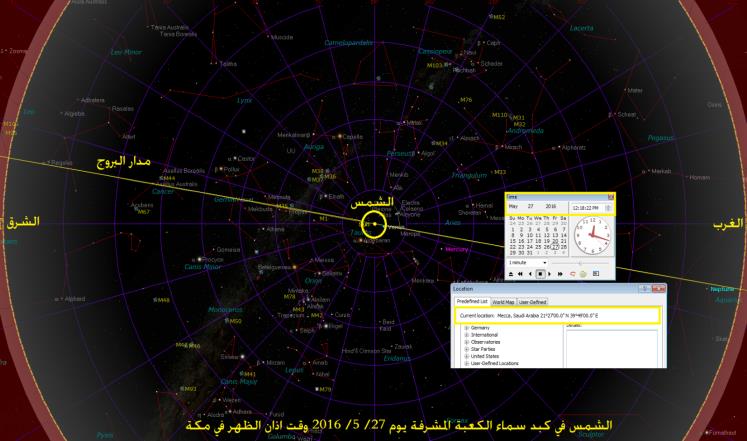Expand the User-Defined Locations node
This screenshot has height=441, width=747.
[x=466, y=363]
